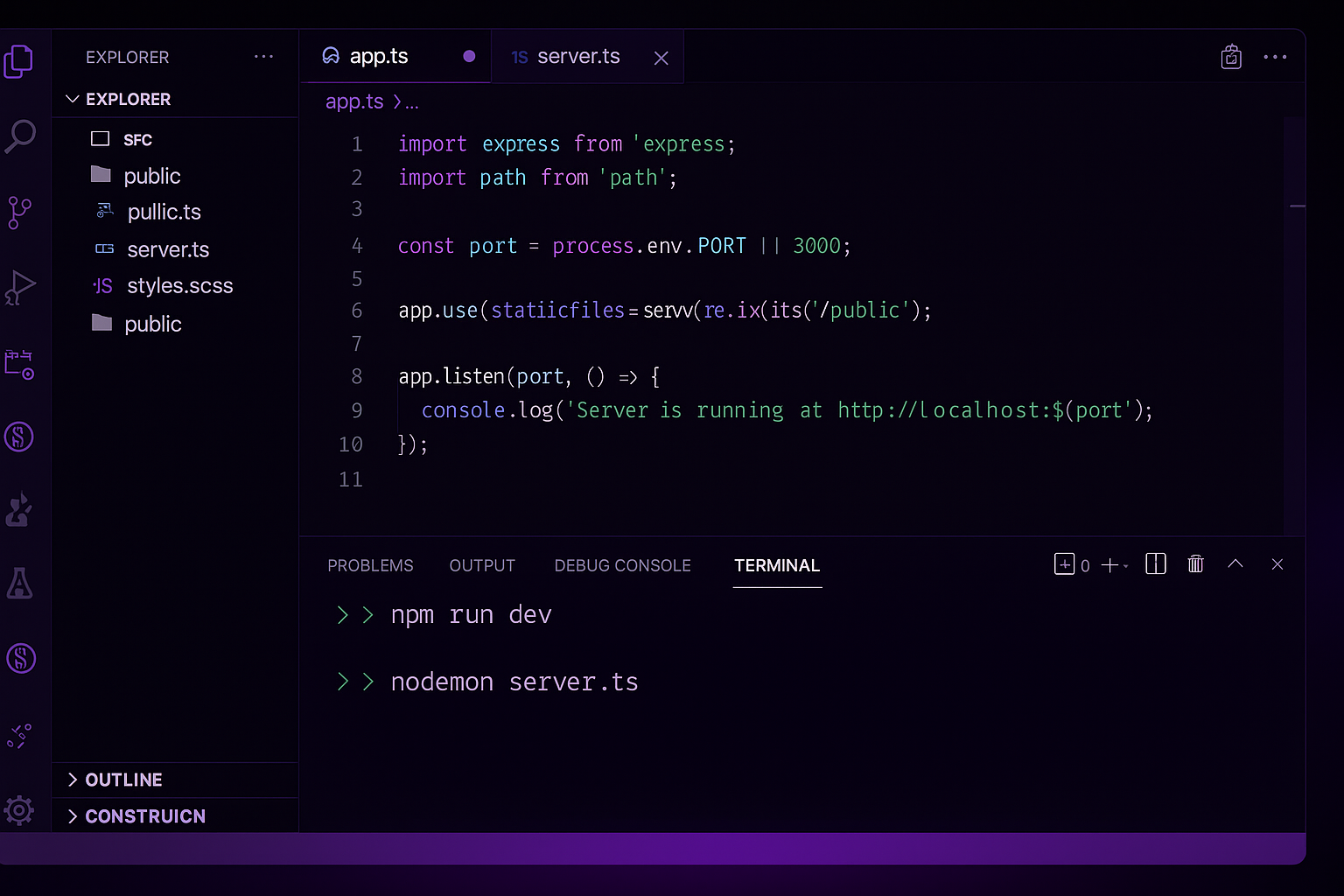The image size is (1344, 896).
Task: Open the launch profile dropdown arrow
Action: (1126, 566)
